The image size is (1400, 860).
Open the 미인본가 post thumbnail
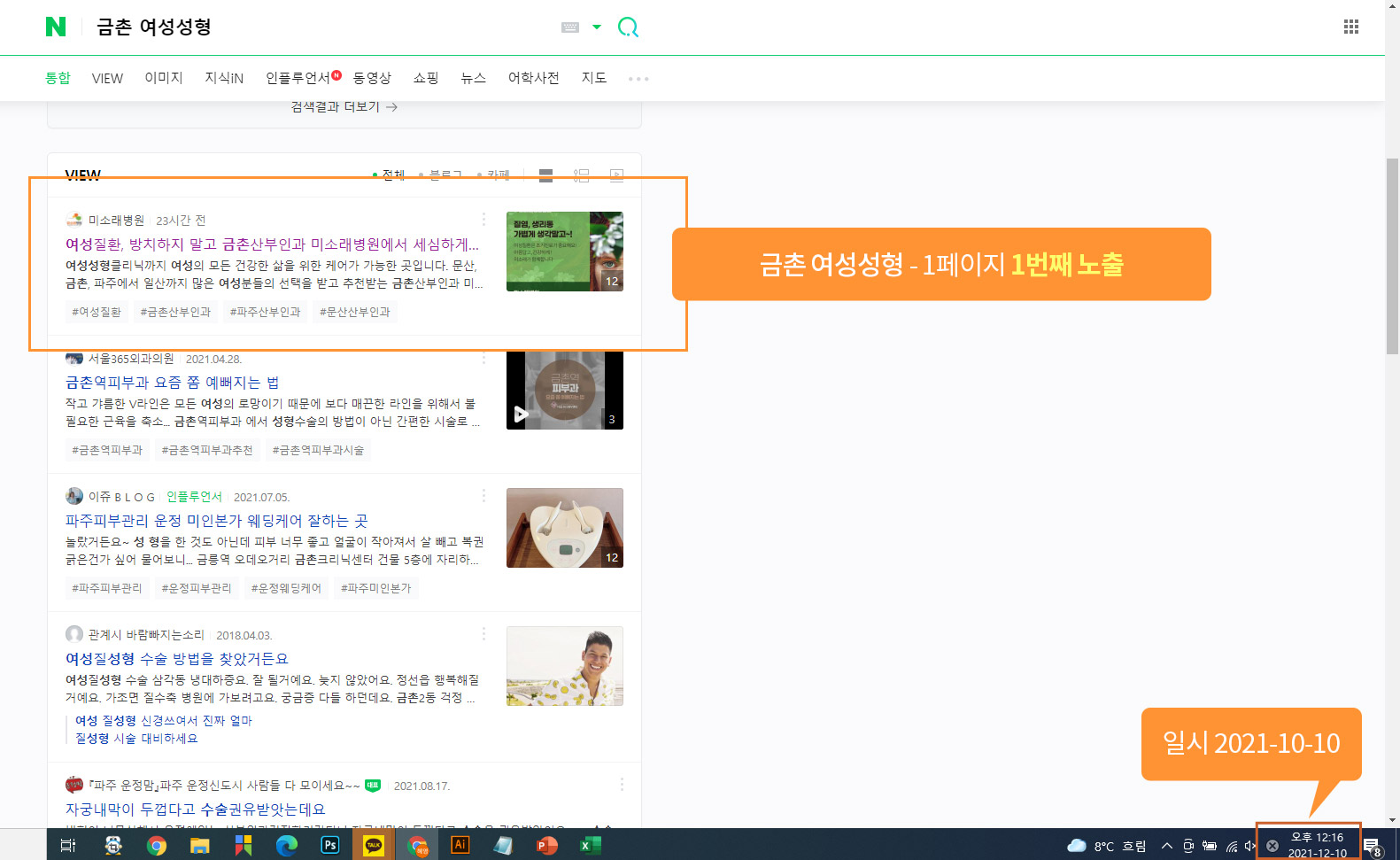pos(565,528)
